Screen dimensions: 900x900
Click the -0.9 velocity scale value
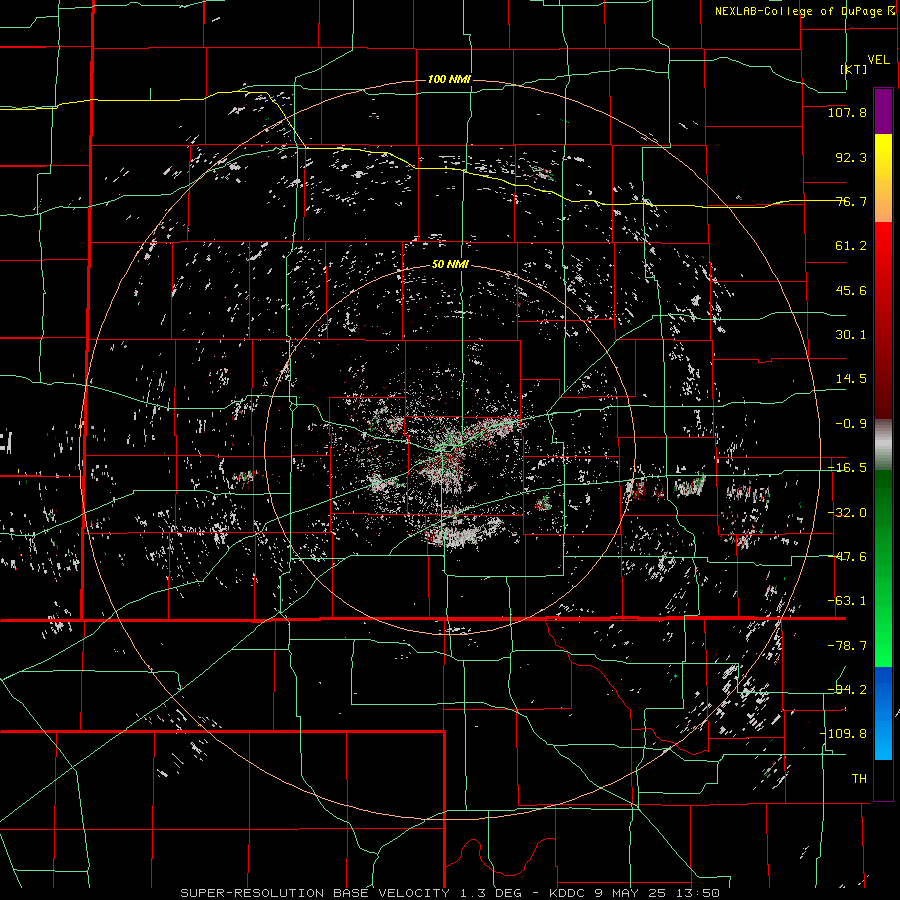[851, 424]
